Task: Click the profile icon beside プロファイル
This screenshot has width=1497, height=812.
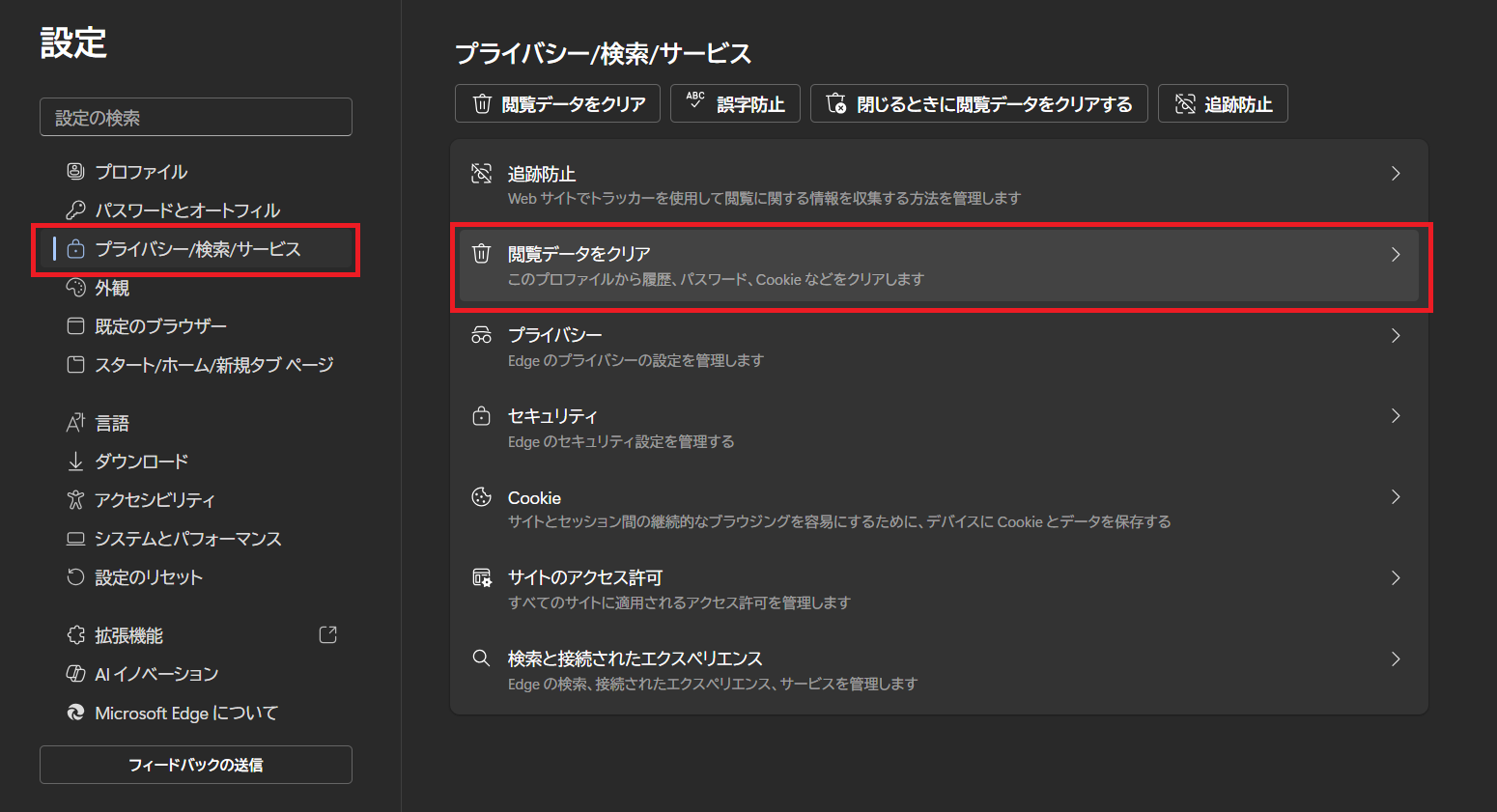Action: tap(75, 171)
